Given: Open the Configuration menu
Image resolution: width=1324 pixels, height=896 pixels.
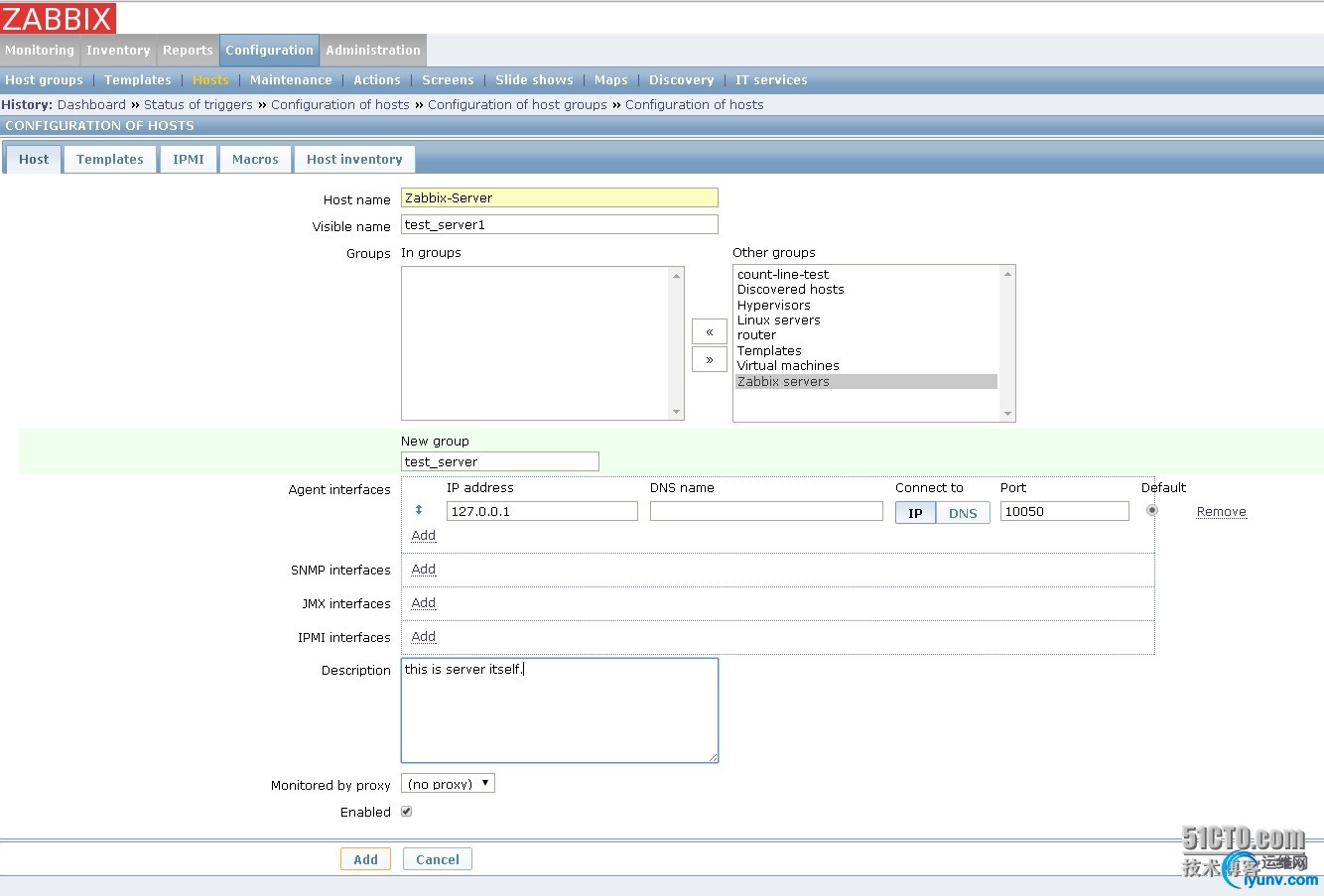Looking at the screenshot, I should [x=269, y=51].
